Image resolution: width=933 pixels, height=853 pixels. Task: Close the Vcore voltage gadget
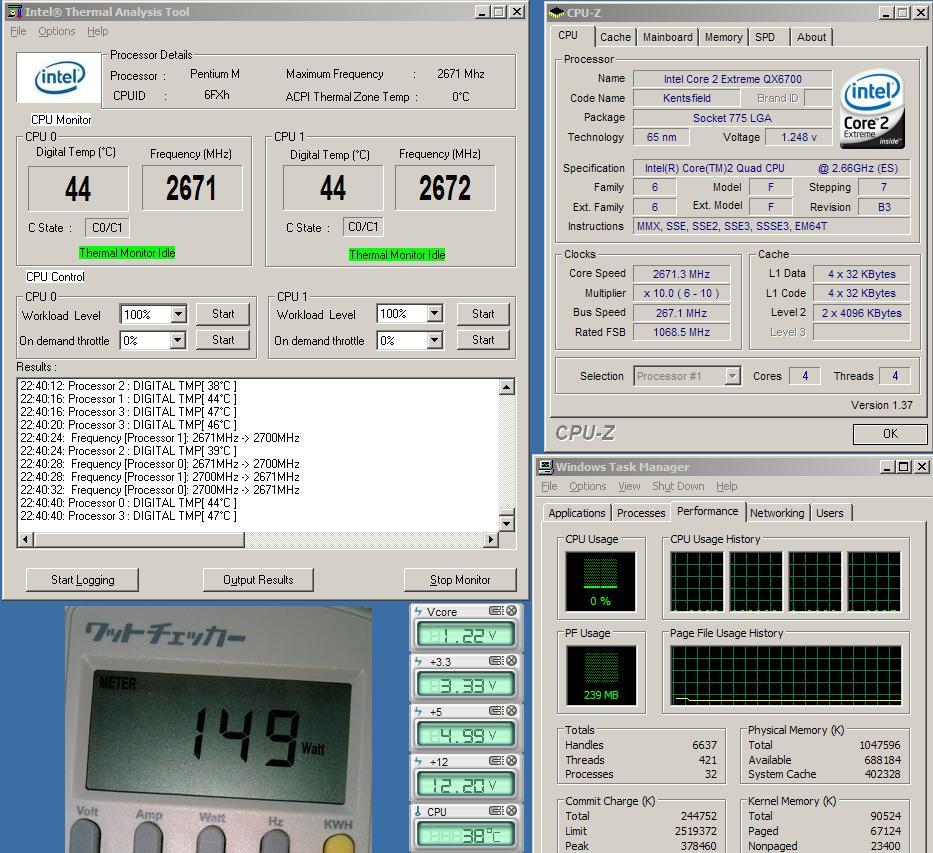coord(511,610)
